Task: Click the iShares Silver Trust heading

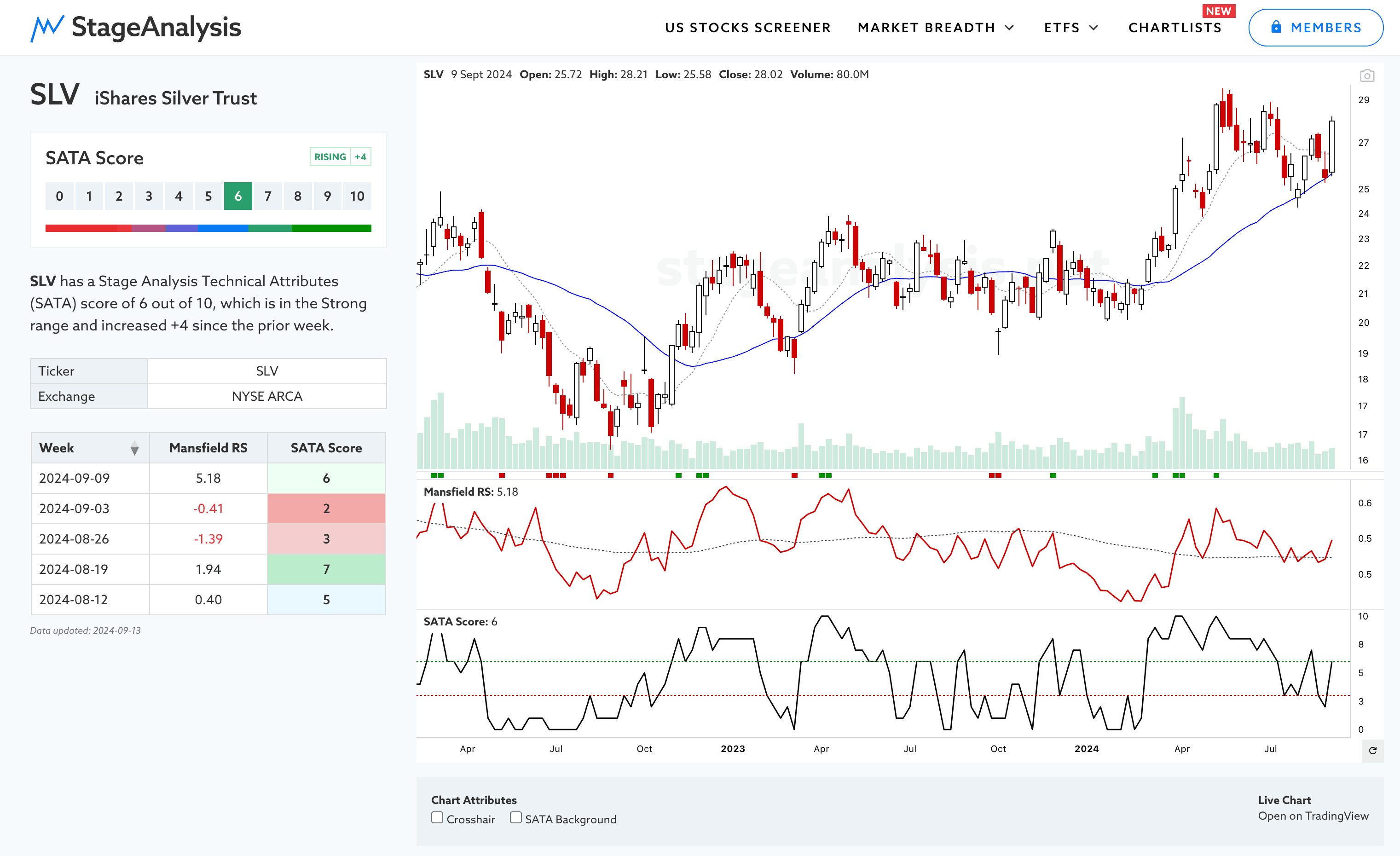Action: (x=175, y=98)
